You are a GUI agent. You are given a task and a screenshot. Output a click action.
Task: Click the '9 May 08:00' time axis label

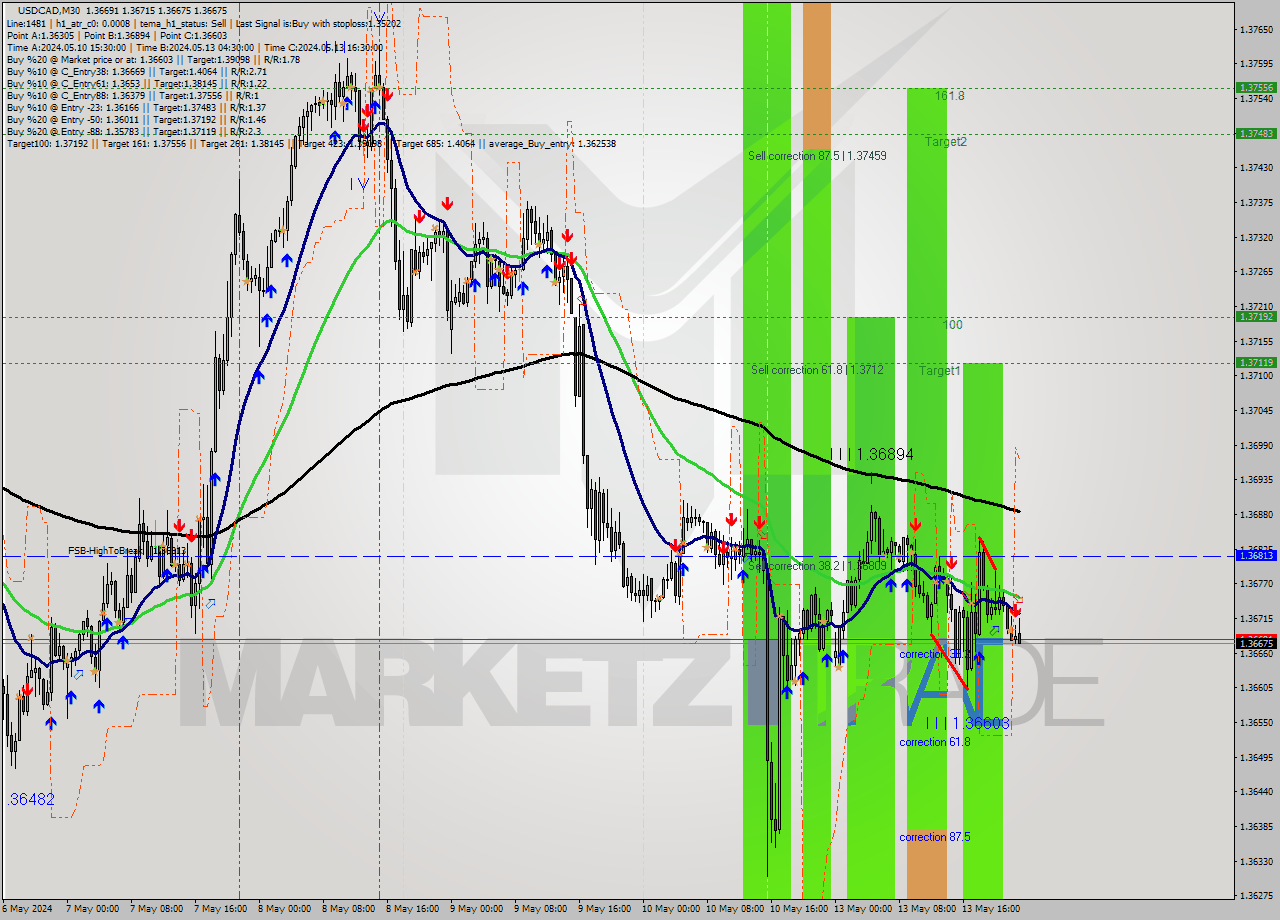541,909
